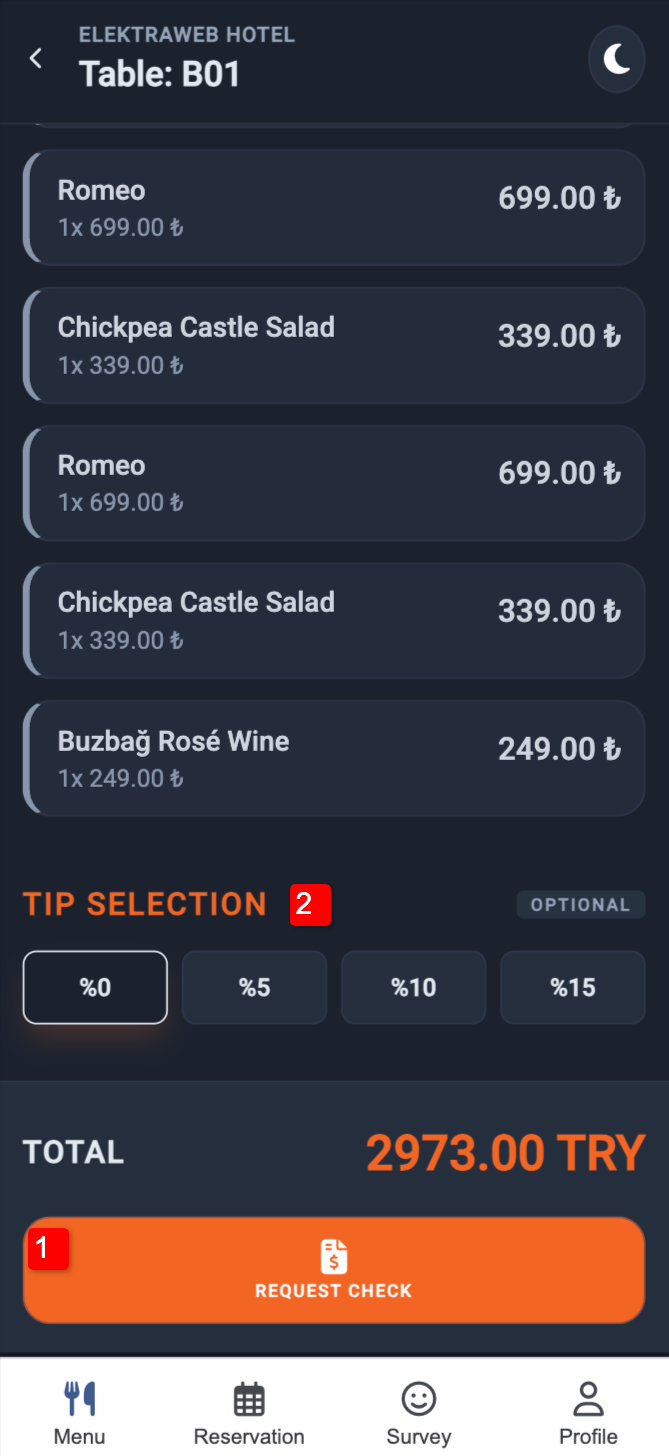Open the Reservation calendar icon
The image size is (669, 1456).
[x=249, y=1399]
